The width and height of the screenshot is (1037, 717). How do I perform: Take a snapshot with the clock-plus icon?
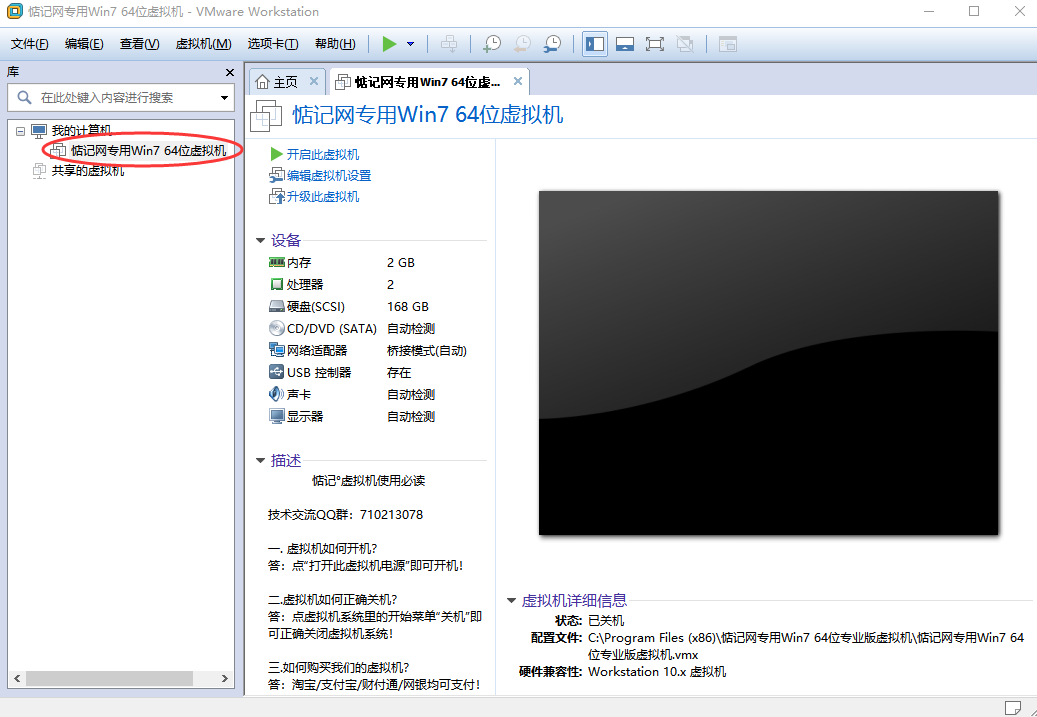tap(492, 44)
